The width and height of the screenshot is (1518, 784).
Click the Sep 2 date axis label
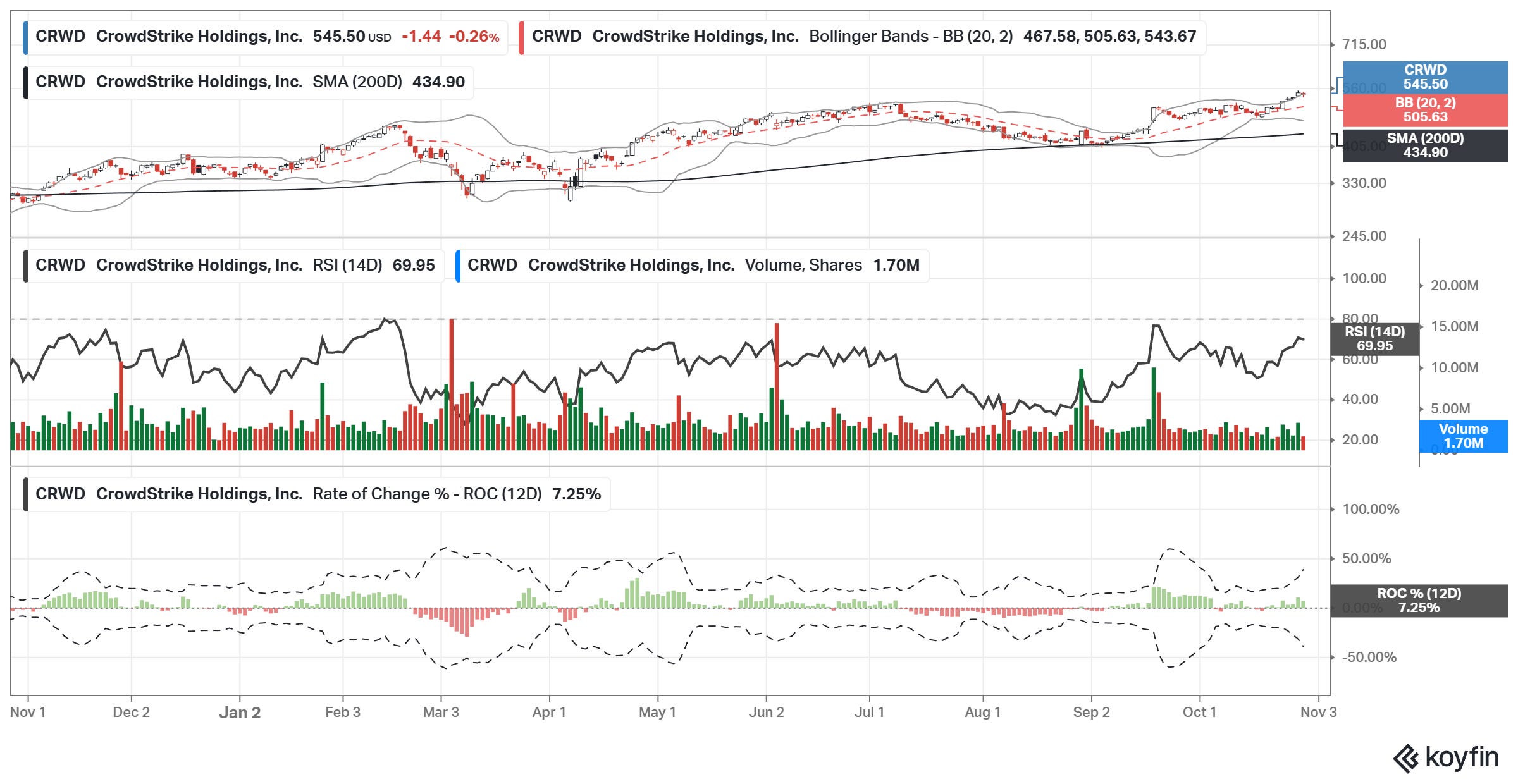[1091, 713]
